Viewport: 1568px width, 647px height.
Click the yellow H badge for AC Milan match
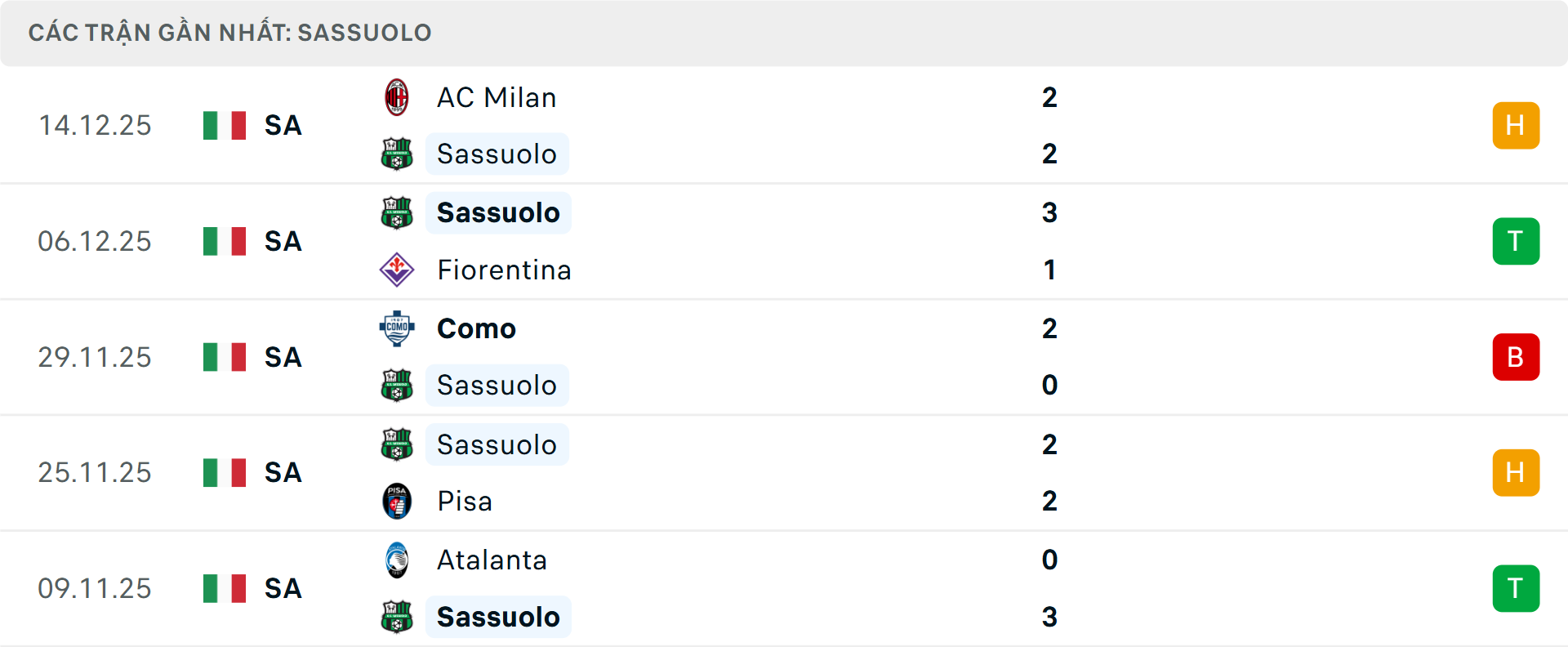pos(1516,125)
